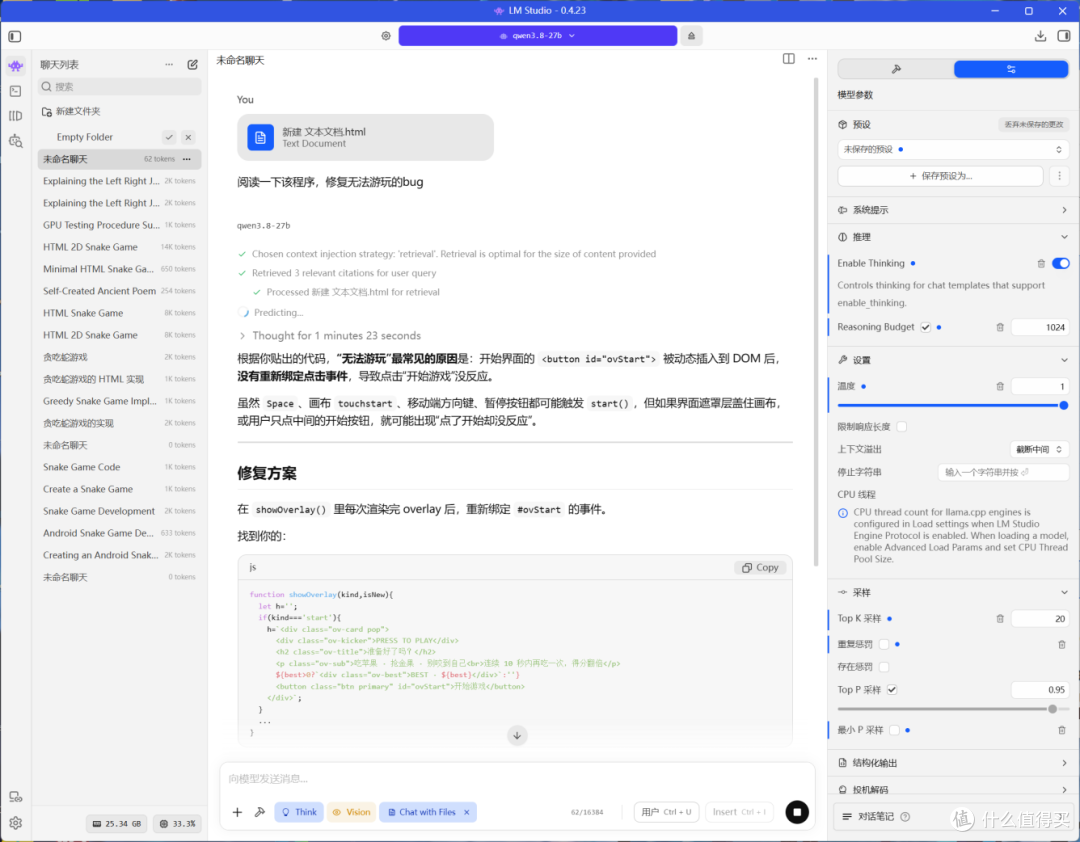Viewport: 1080px width, 842px height.
Task: Check the 限制响应长度 checkbox
Action: pyautogui.click(x=902, y=427)
